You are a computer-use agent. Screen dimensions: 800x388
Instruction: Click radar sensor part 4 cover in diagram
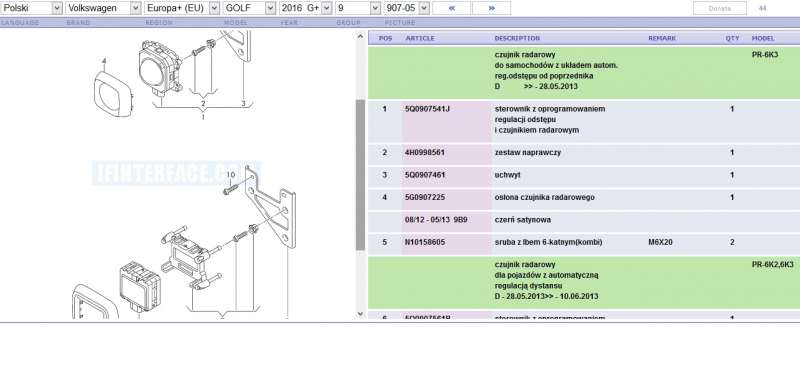113,94
